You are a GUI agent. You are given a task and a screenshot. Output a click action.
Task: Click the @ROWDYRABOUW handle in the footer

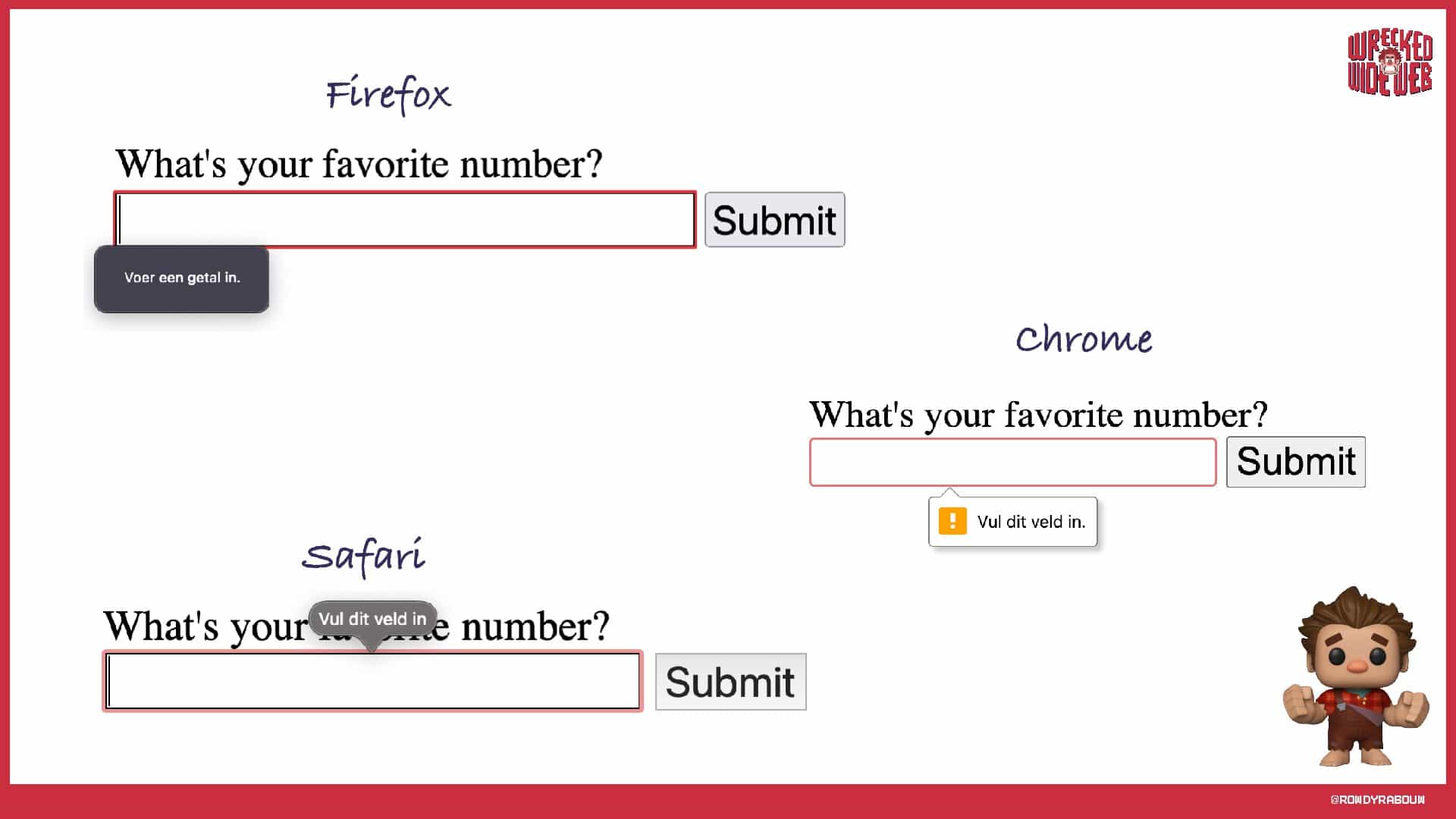coord(1377,799)
